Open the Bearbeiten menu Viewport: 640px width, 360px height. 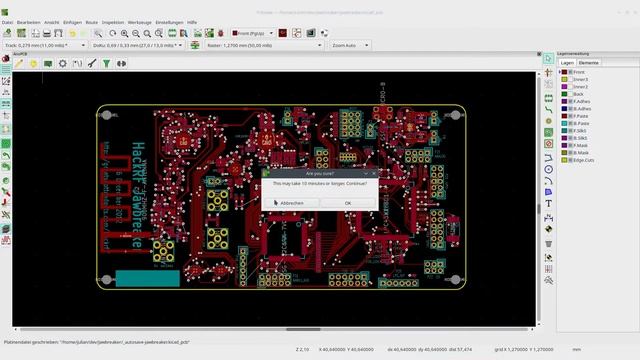(29, 22)
